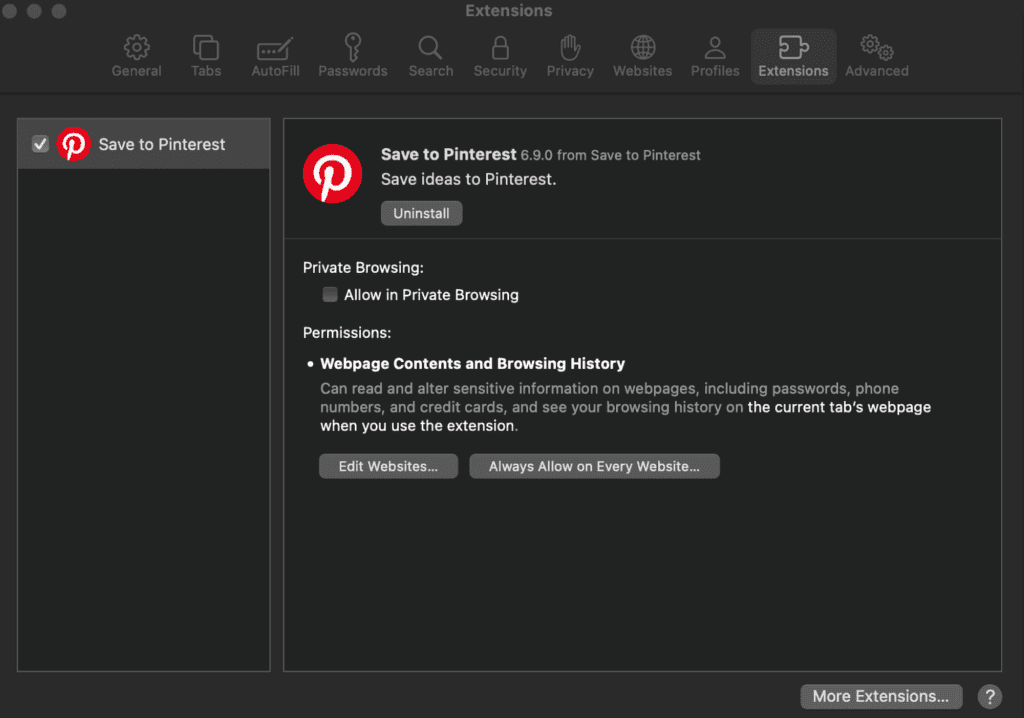The image size is (1024, 718).
Task: Open the Privacy settings pane
Action: [569, 55]
